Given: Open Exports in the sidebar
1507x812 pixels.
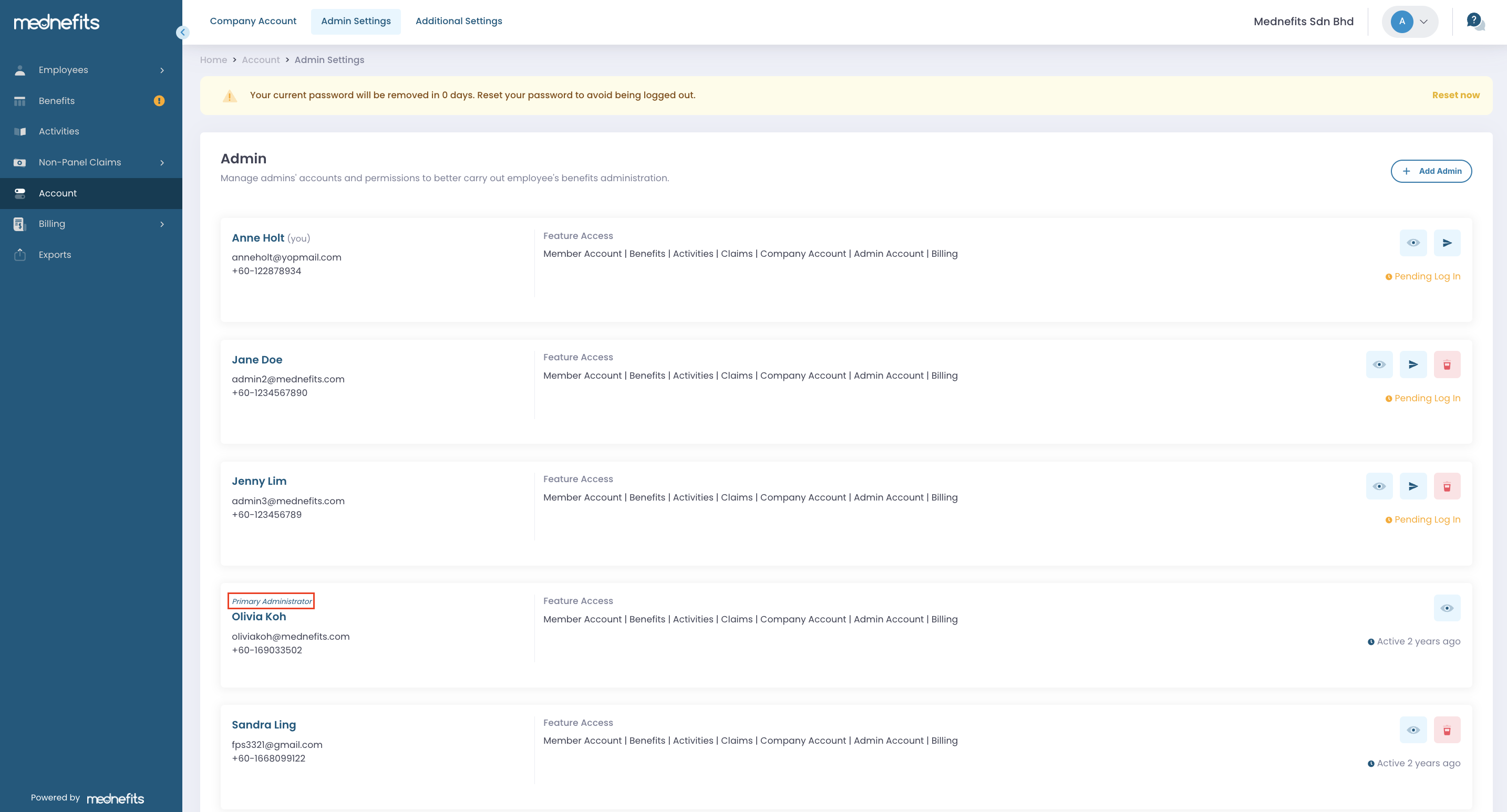Looking at the screenshot, I should tap(91, 255).
